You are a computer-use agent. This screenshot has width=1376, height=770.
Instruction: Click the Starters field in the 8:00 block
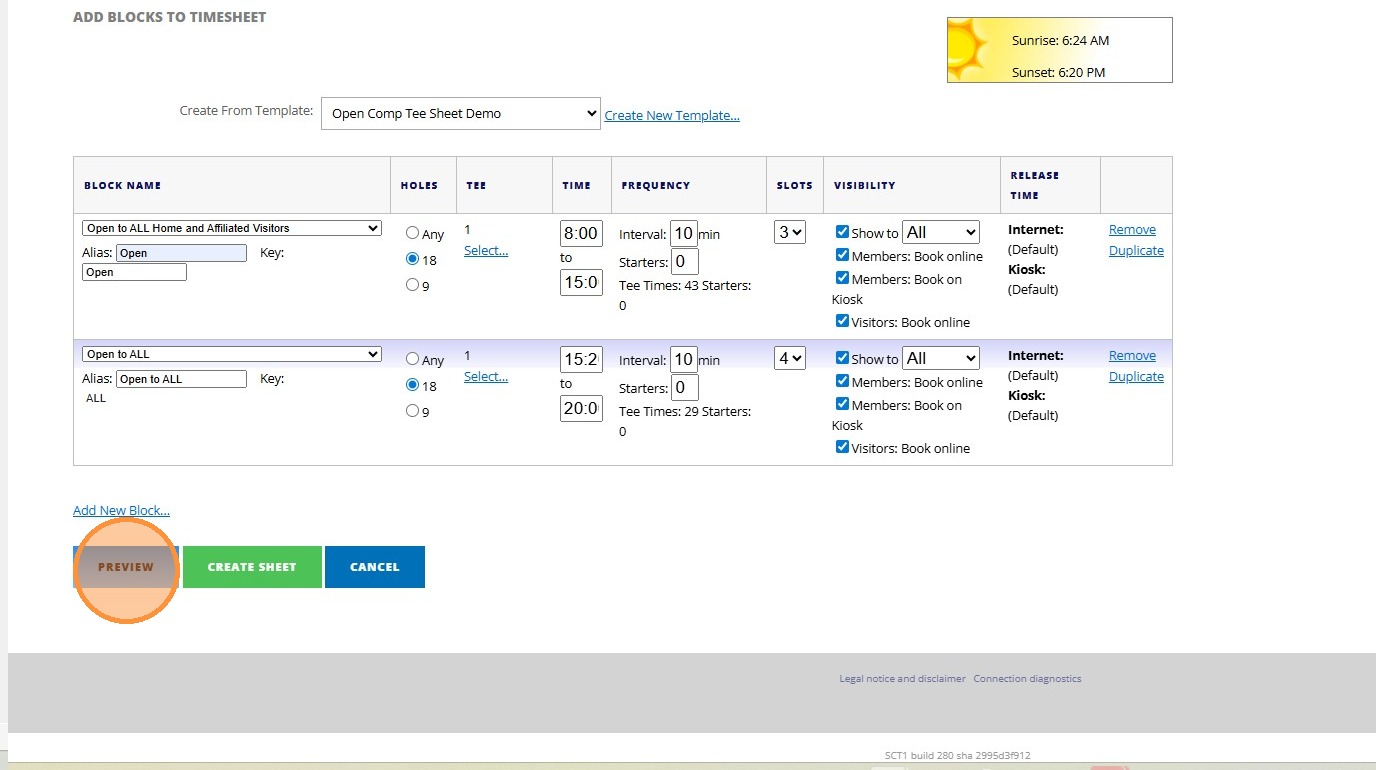(x=685, y=262)
